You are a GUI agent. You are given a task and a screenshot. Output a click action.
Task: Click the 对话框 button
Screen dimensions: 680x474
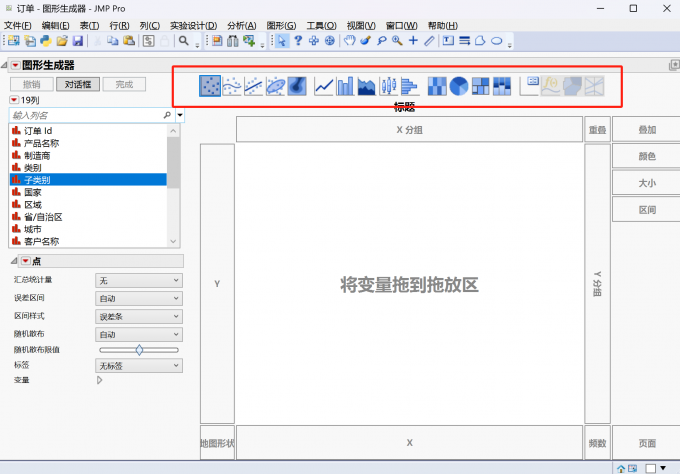(78, 84)
